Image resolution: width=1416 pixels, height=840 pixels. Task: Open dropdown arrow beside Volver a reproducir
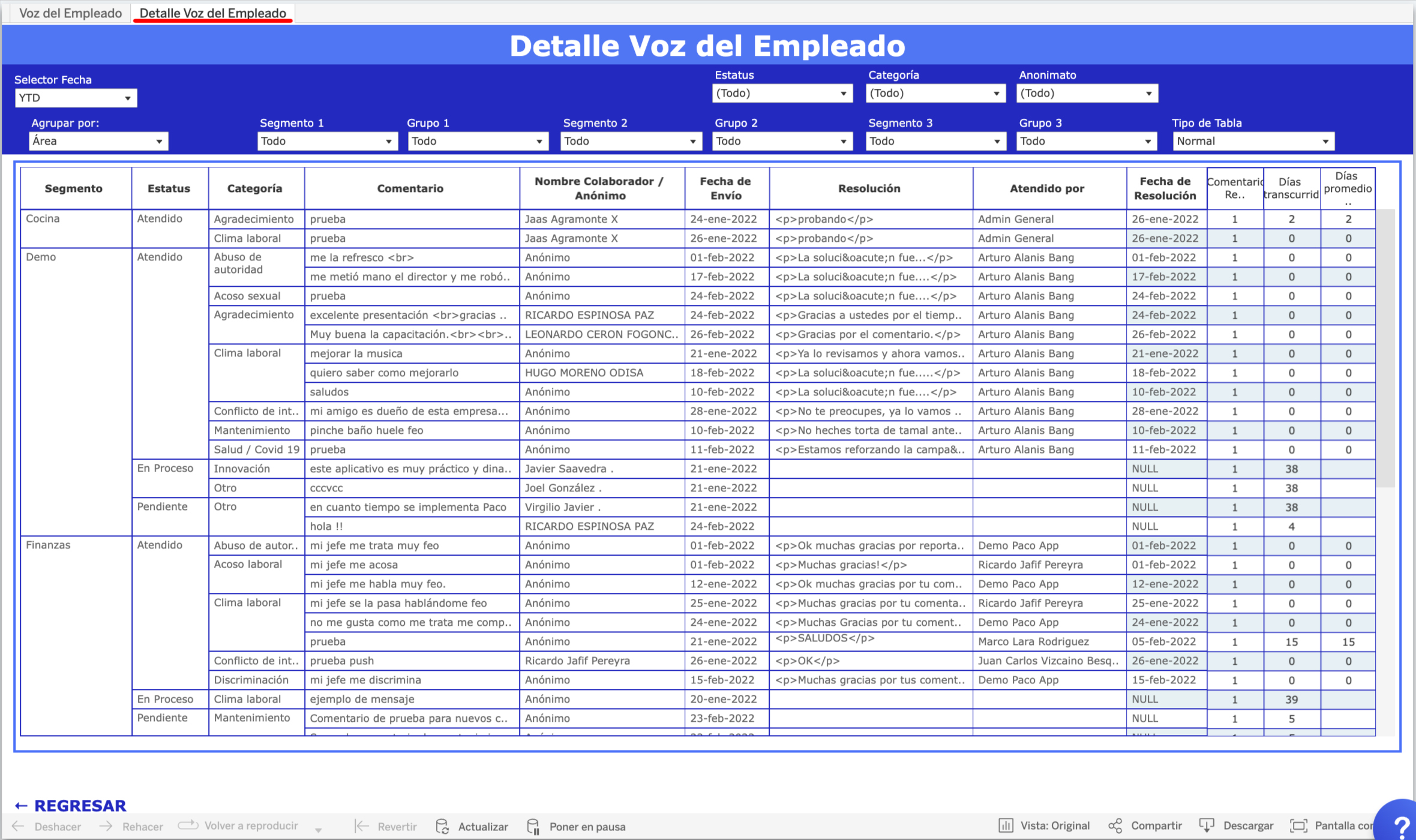click(319, 830)
